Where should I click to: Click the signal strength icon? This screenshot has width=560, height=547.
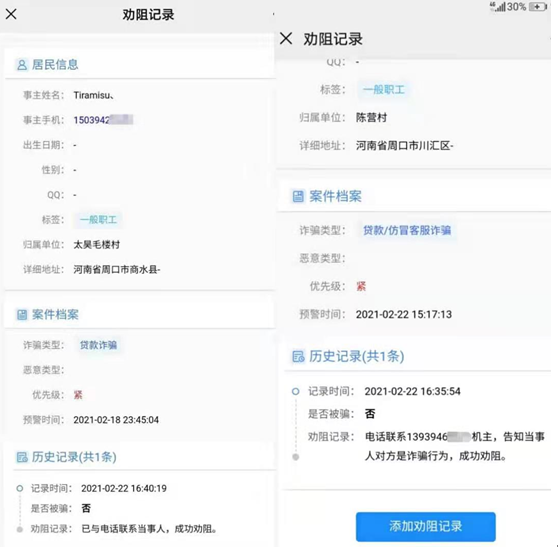click(x=498, y=6)
